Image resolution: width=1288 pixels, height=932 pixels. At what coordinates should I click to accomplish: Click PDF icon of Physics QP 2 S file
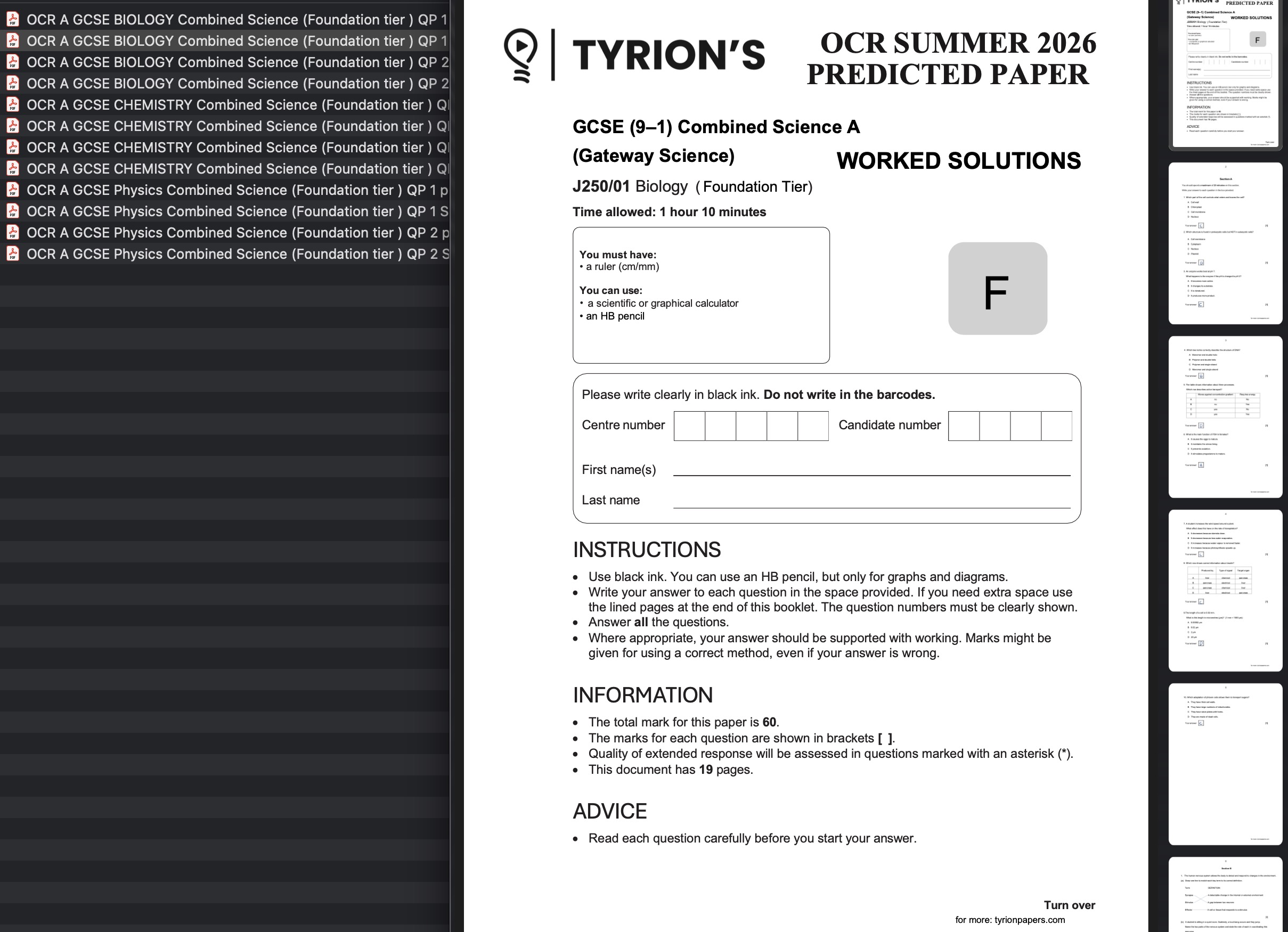click(12, 254)
